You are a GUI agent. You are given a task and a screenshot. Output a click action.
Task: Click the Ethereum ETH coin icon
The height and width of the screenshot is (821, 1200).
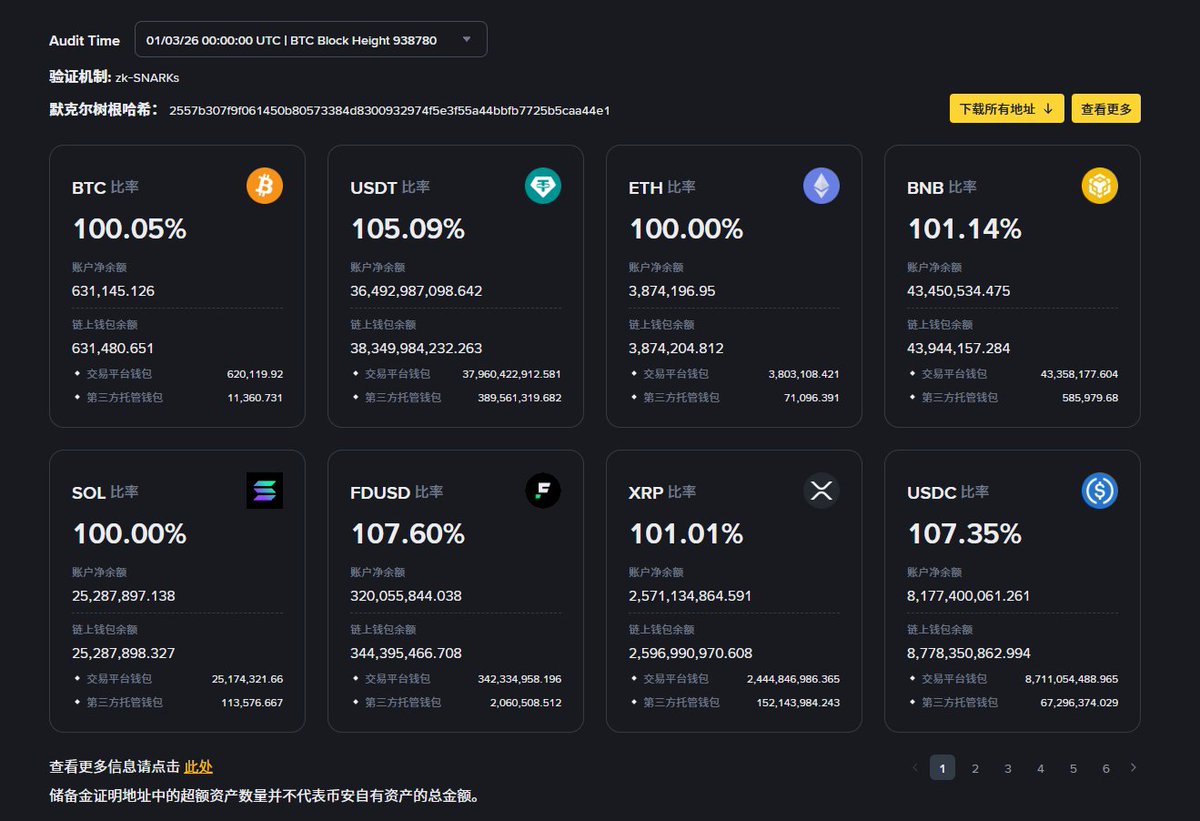pyautogui.click(x=821, y=186)
